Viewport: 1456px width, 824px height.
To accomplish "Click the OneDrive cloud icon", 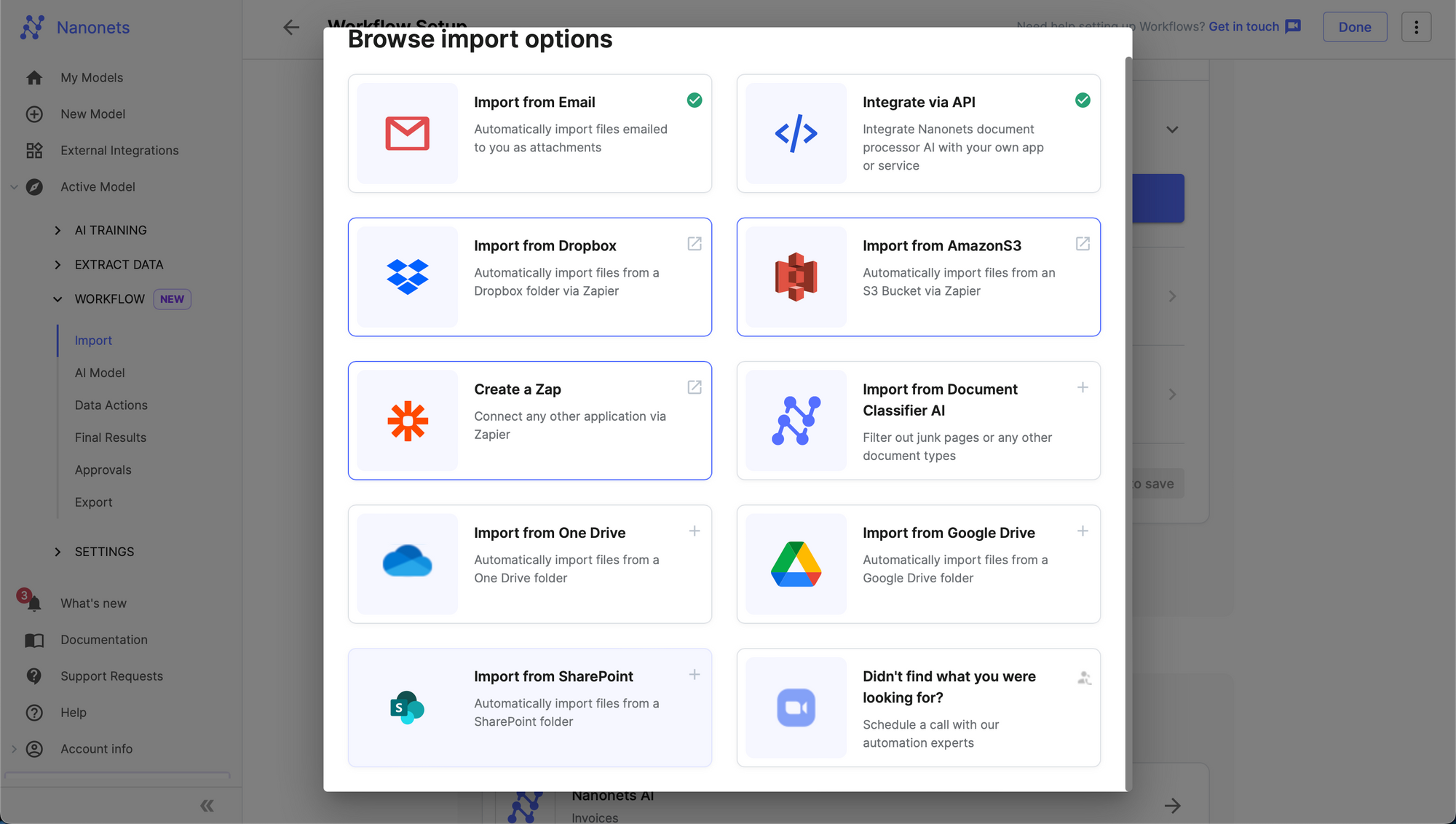I will pos(408,561).
